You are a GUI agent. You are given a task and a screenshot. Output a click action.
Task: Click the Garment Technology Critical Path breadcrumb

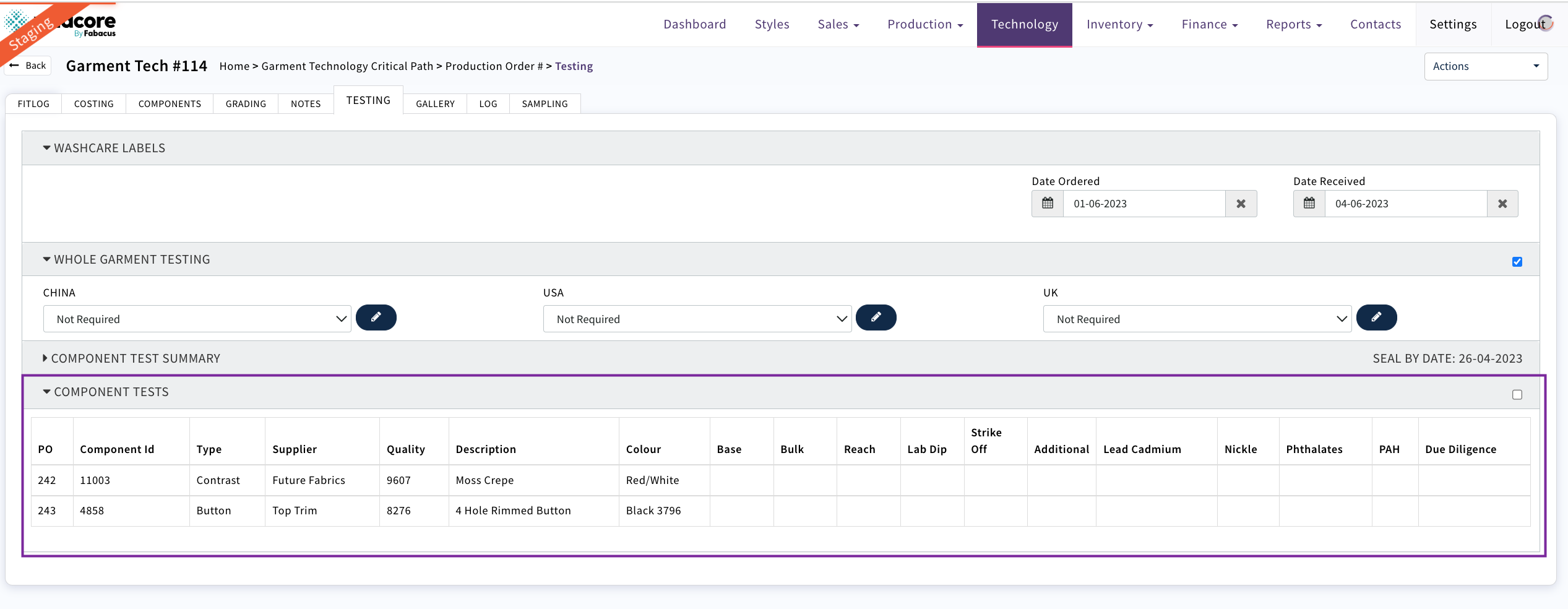pyautogui.click(x=347, y=66)
